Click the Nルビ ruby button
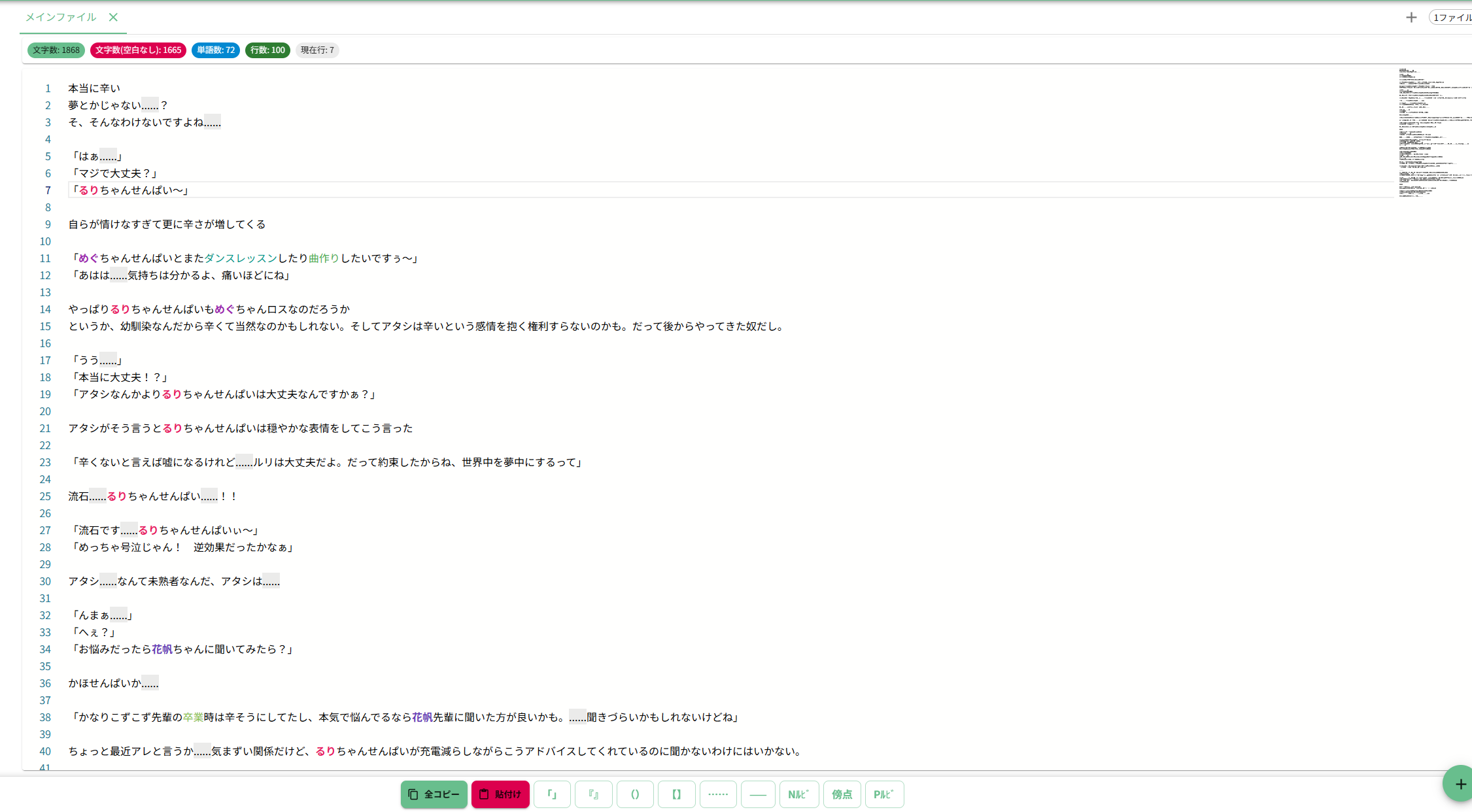1472x812 pixels. click(x=798, y=794)
